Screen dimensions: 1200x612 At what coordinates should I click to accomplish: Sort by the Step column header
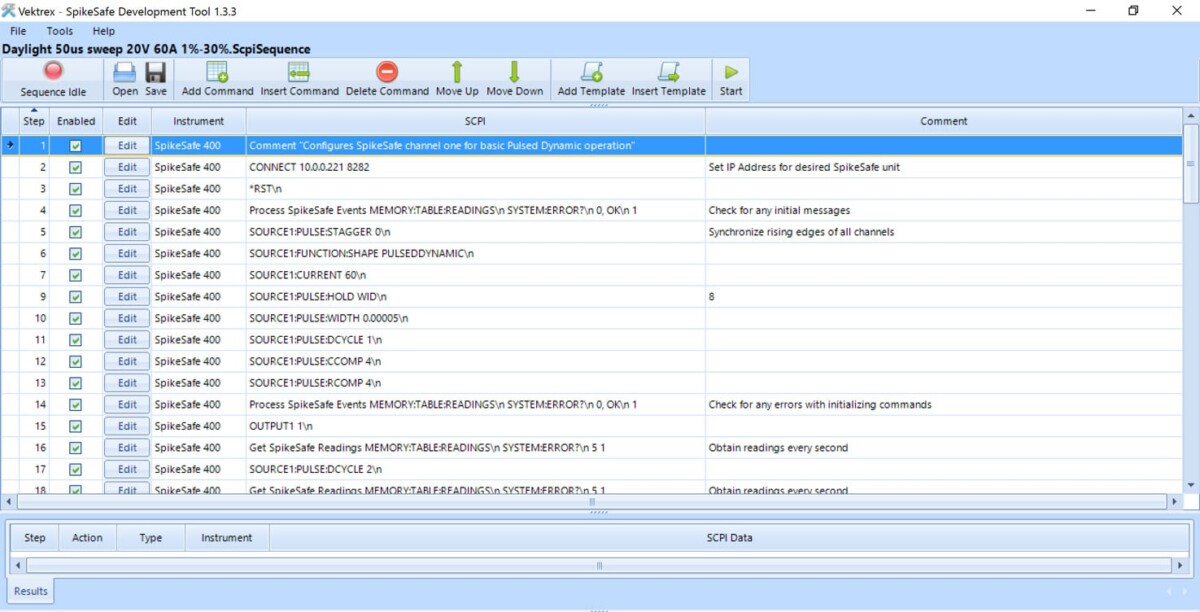34,121
